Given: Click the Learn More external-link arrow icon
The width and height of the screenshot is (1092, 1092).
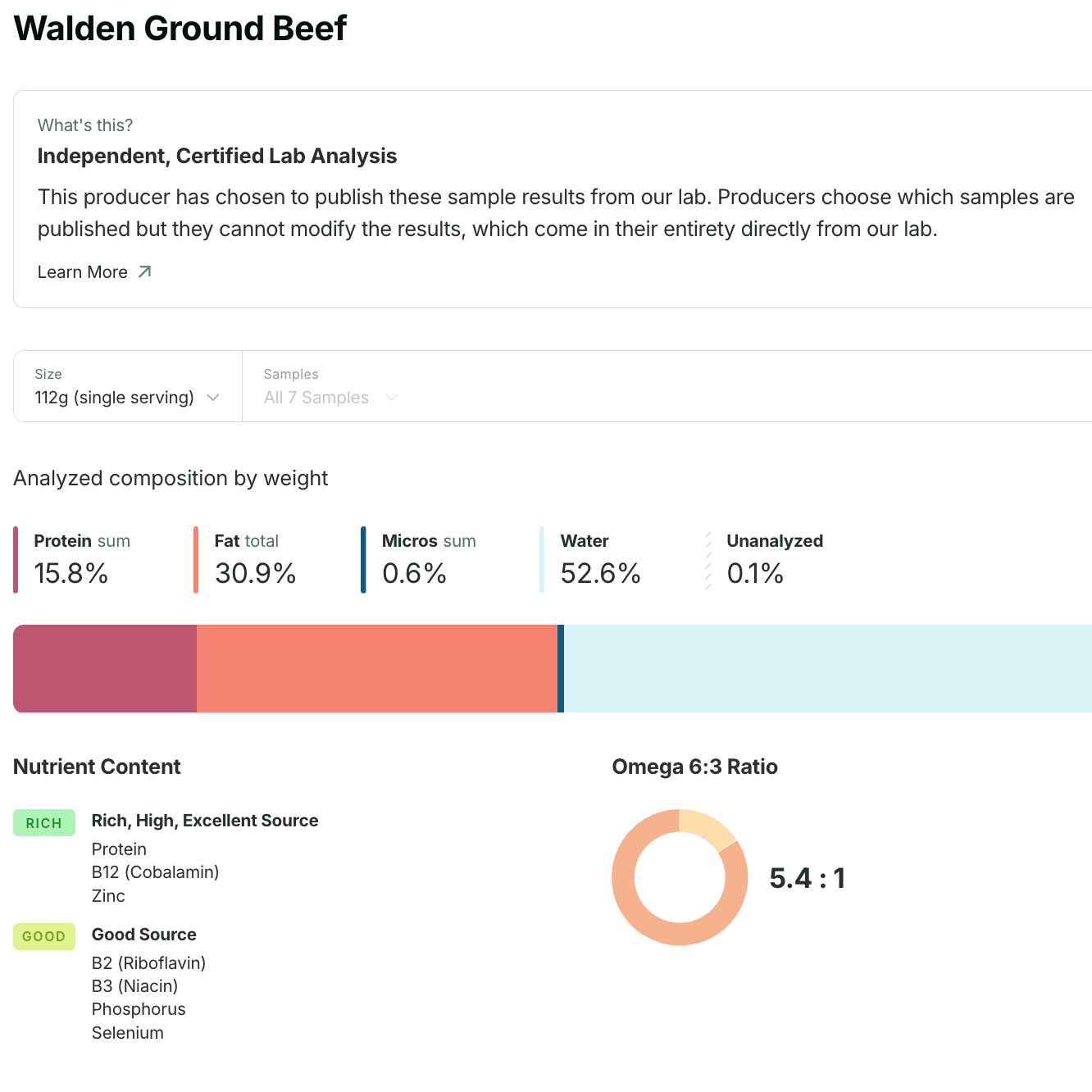Looking at the screenshot, I should pos(145,271).
